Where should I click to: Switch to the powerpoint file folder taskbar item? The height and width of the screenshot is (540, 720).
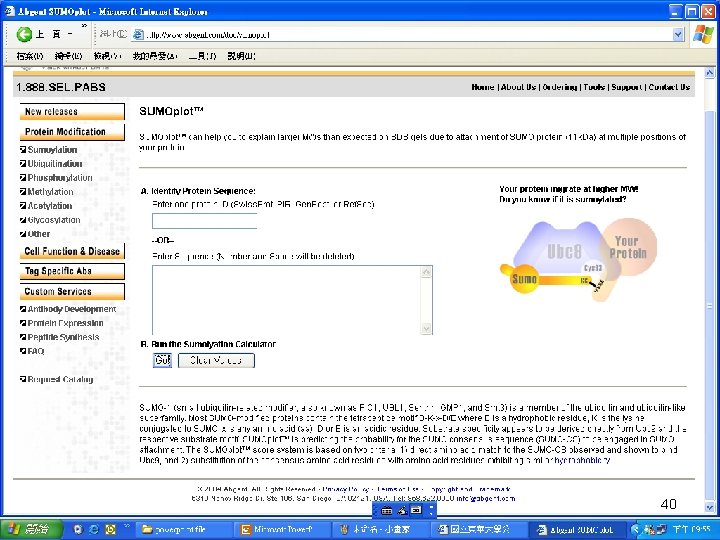pyautogui.click(x=183, y=529)
